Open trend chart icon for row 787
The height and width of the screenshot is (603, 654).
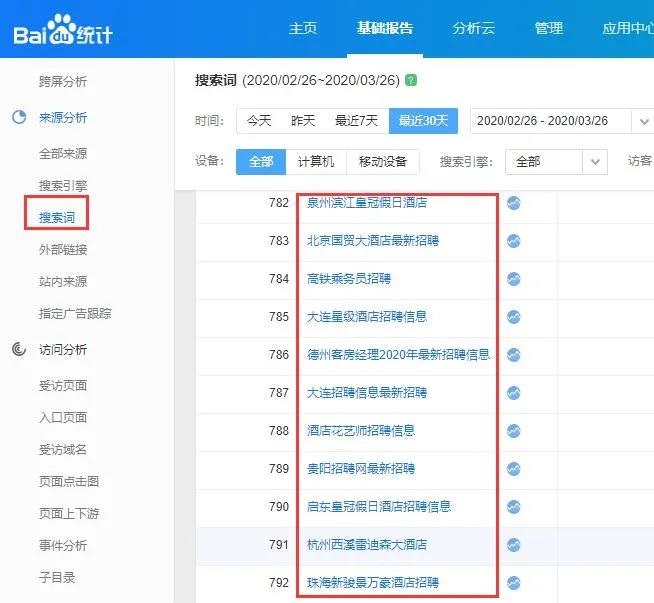click(x=513, y=393)
